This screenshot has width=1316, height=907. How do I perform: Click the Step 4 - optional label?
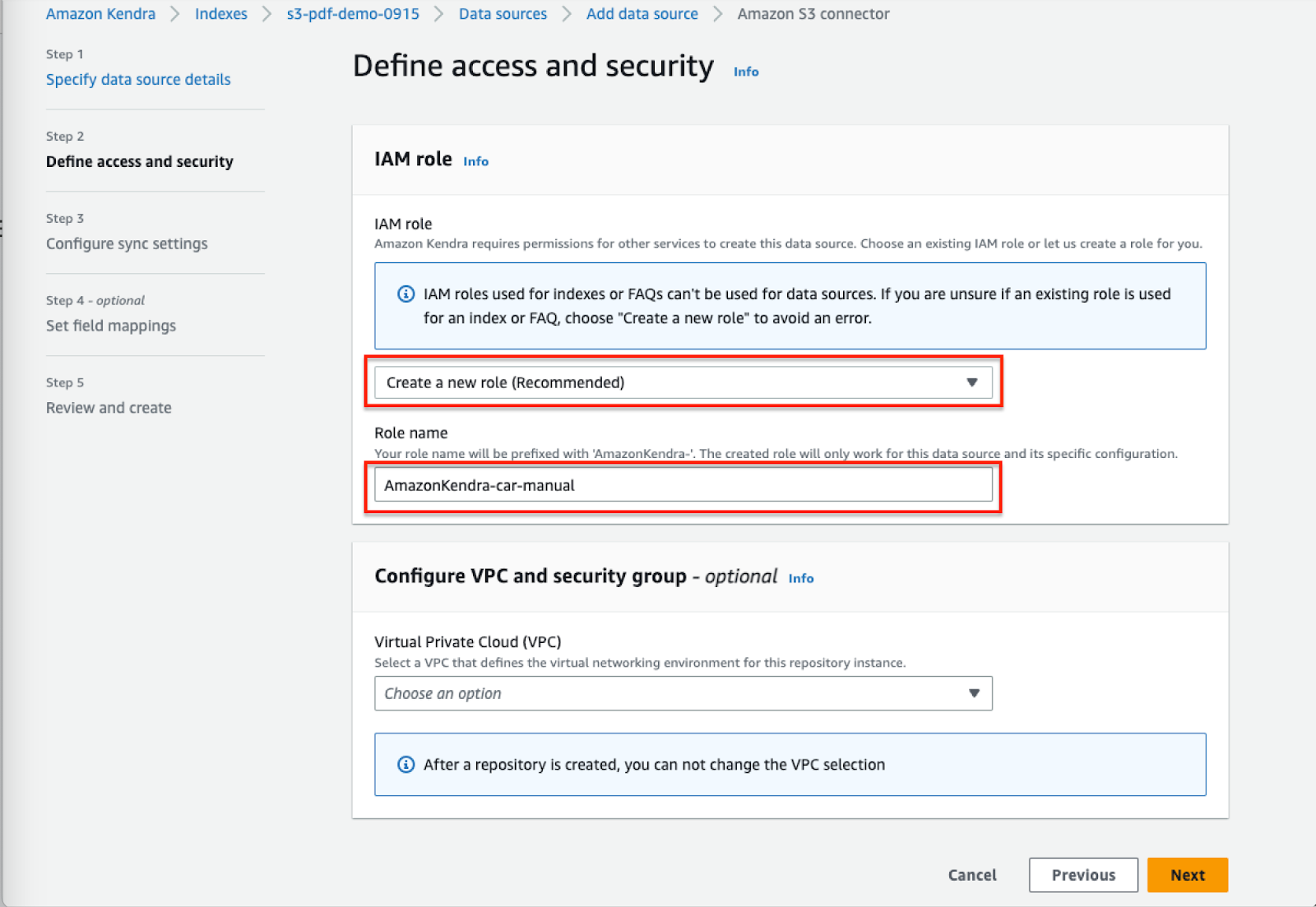pos(95,300)
